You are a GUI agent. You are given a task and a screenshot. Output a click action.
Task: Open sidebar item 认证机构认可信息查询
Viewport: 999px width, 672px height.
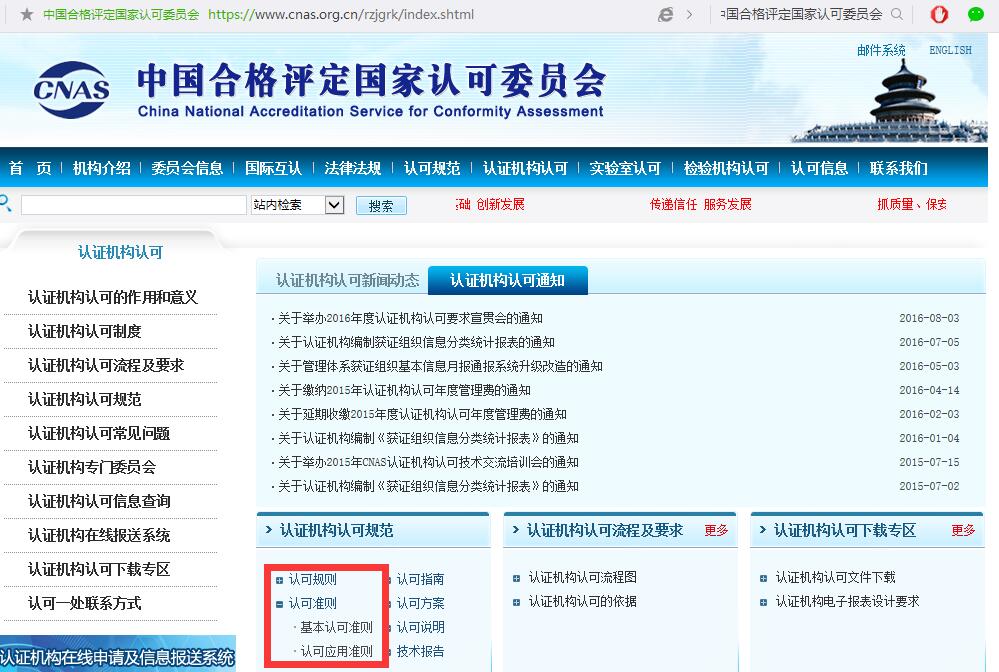coord(99,502)
